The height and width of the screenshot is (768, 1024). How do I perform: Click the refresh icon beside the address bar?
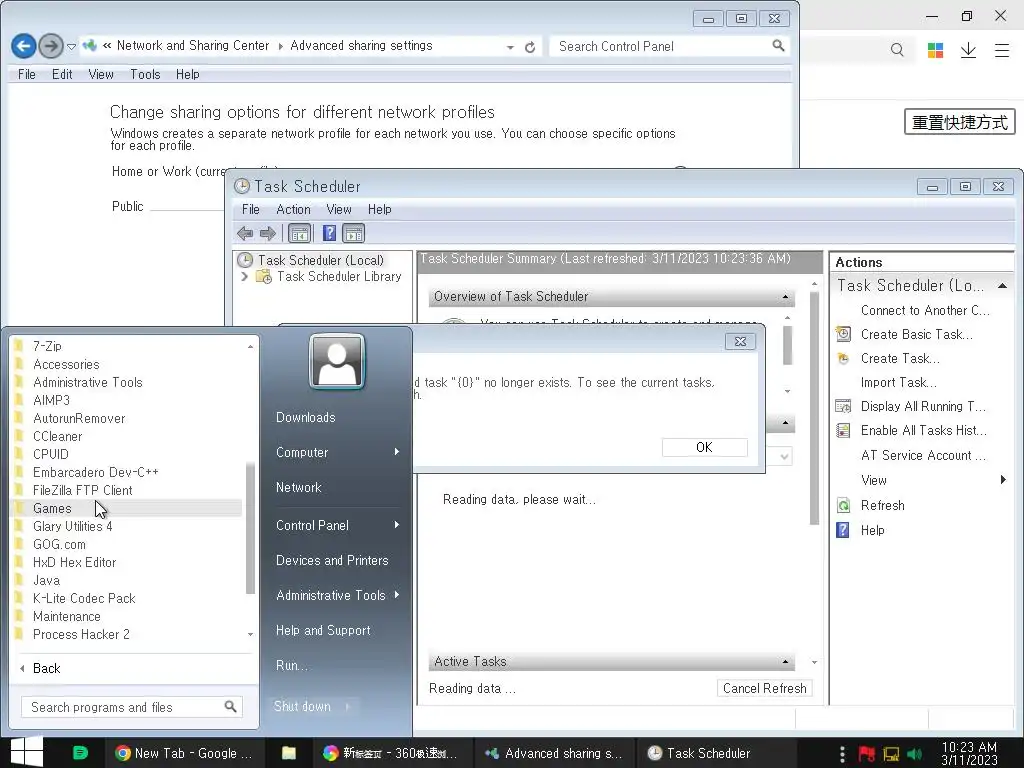pyautogui.click(x=530, y=47)
